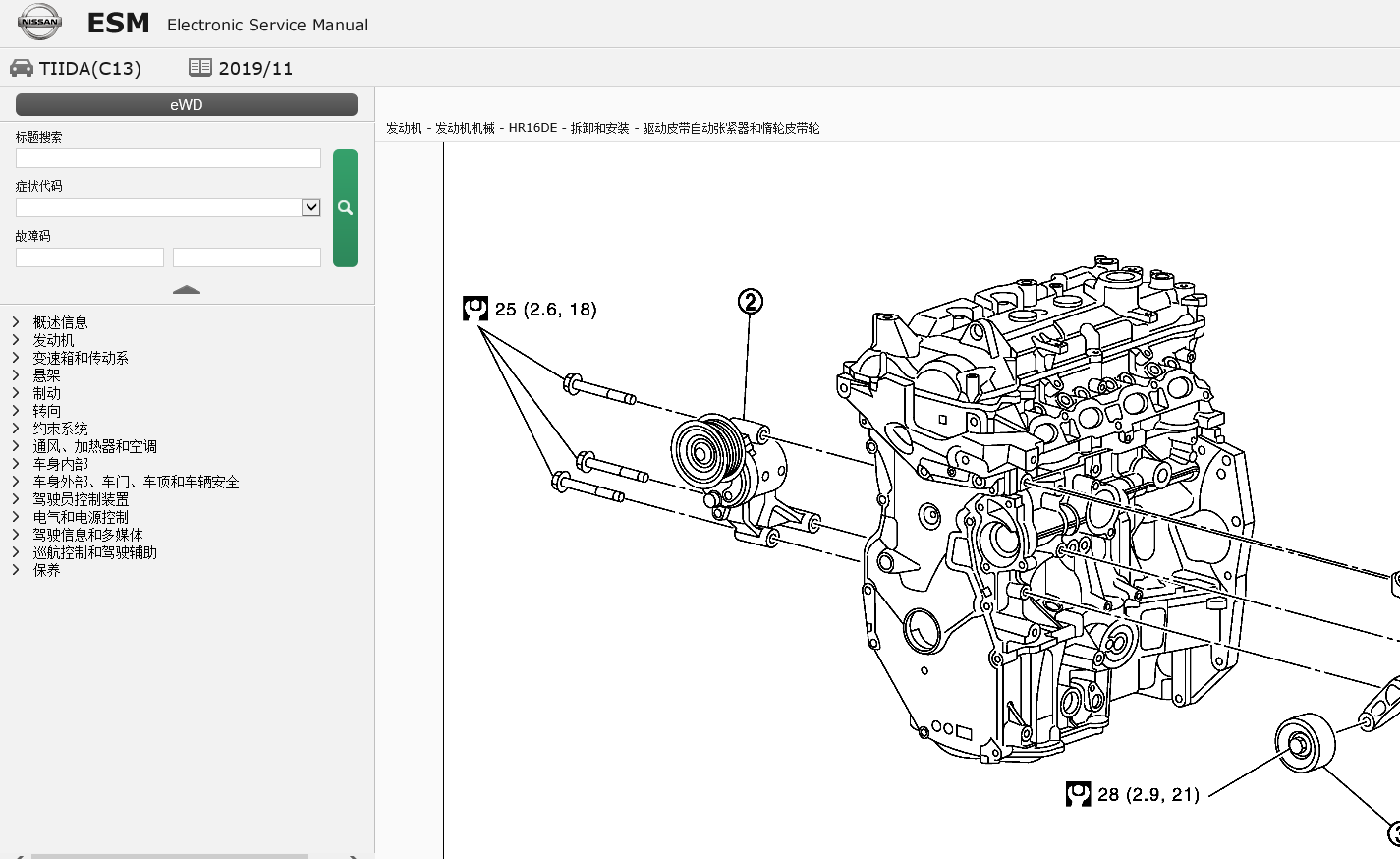Expand the 变速箱和传动系 chevron
Image resolution: width=1400 pixels, height=859 pixels.
16,358
